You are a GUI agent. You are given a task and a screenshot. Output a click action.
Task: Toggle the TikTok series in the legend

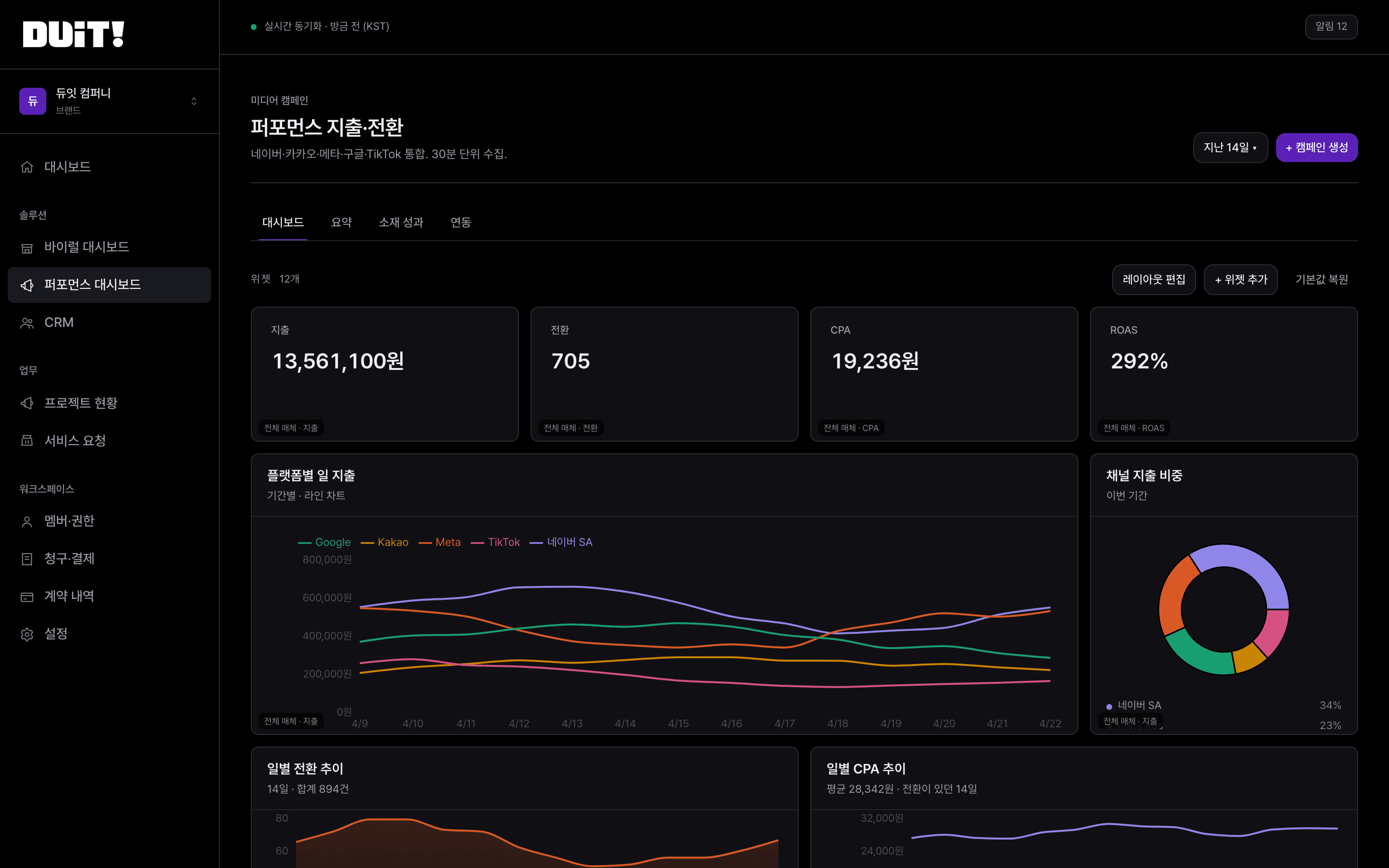[x=495, y=542]
